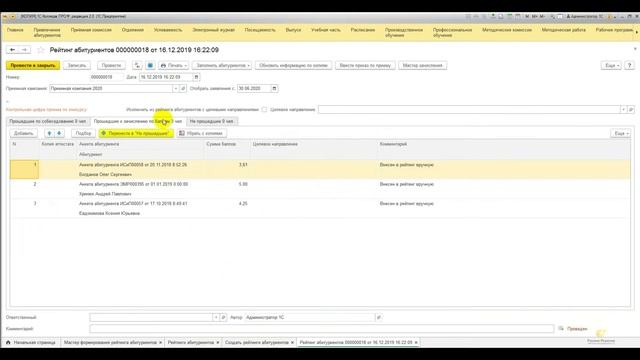This screenshot has height=360, width=640.
Task: Close the 'Создать рейтинги абитуриентов' bottom tab
Action: click(292, 342)
